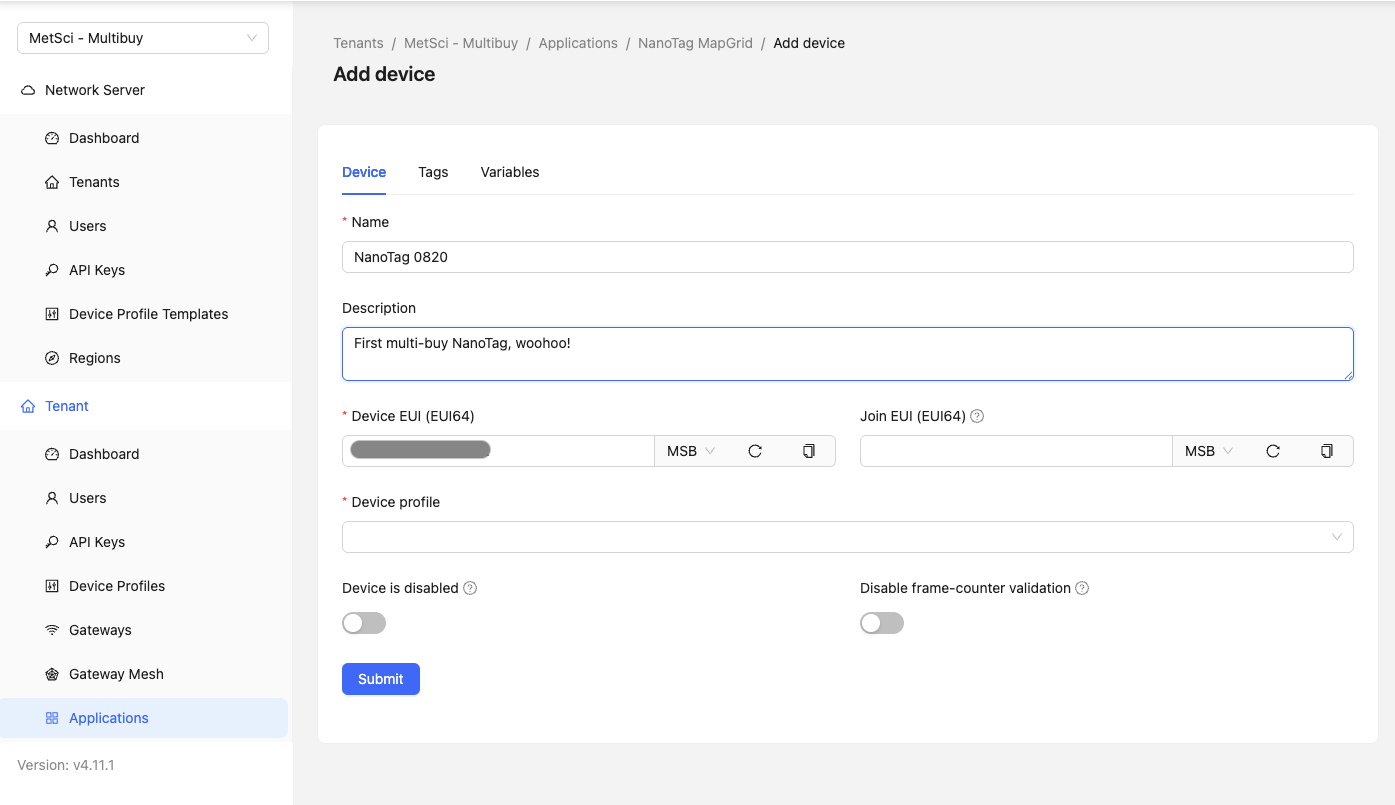
Task: Expand the MetSci - Multibuy tenant selector
Action: [x=143, y=38]
